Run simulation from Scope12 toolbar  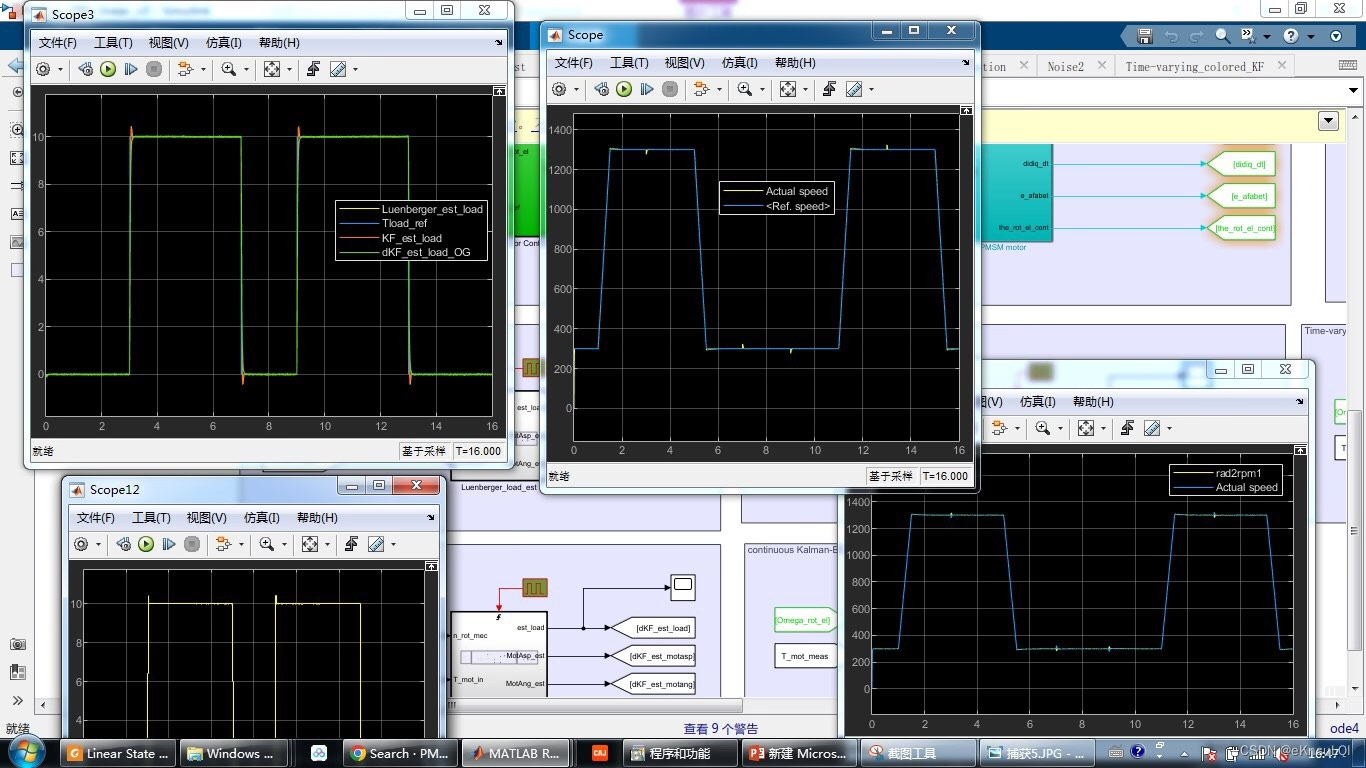pyautogui.click(x=146, y=544)
